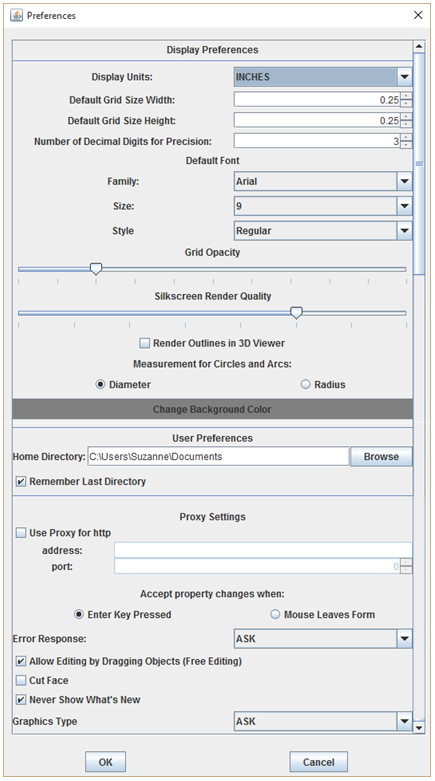The image size is (435, 781).
Task: Click Change Background Color button
Action: coord(212,409)
